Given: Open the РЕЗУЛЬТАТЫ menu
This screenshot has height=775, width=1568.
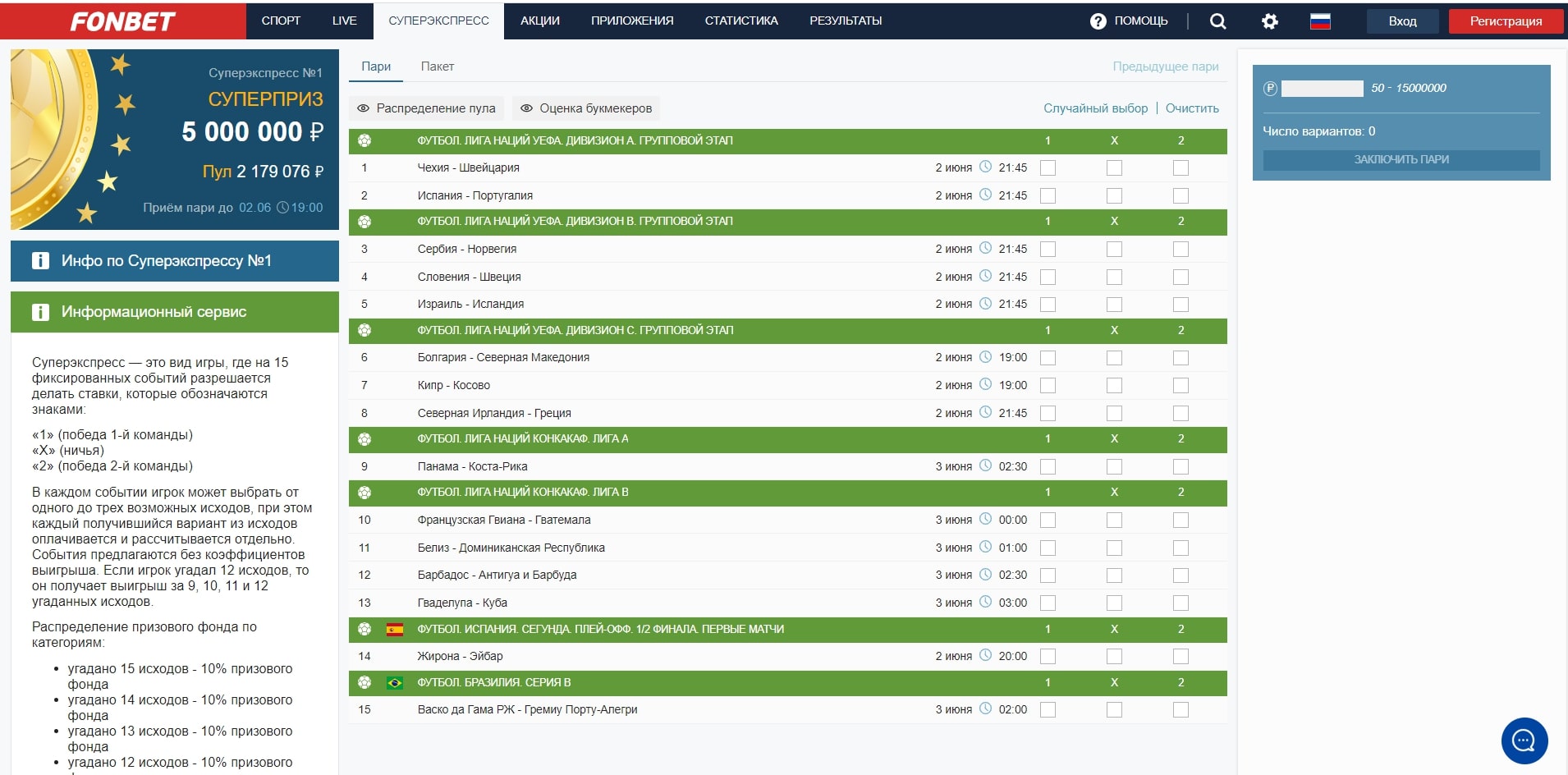Looking at the screenshot, I should [846, 21].
